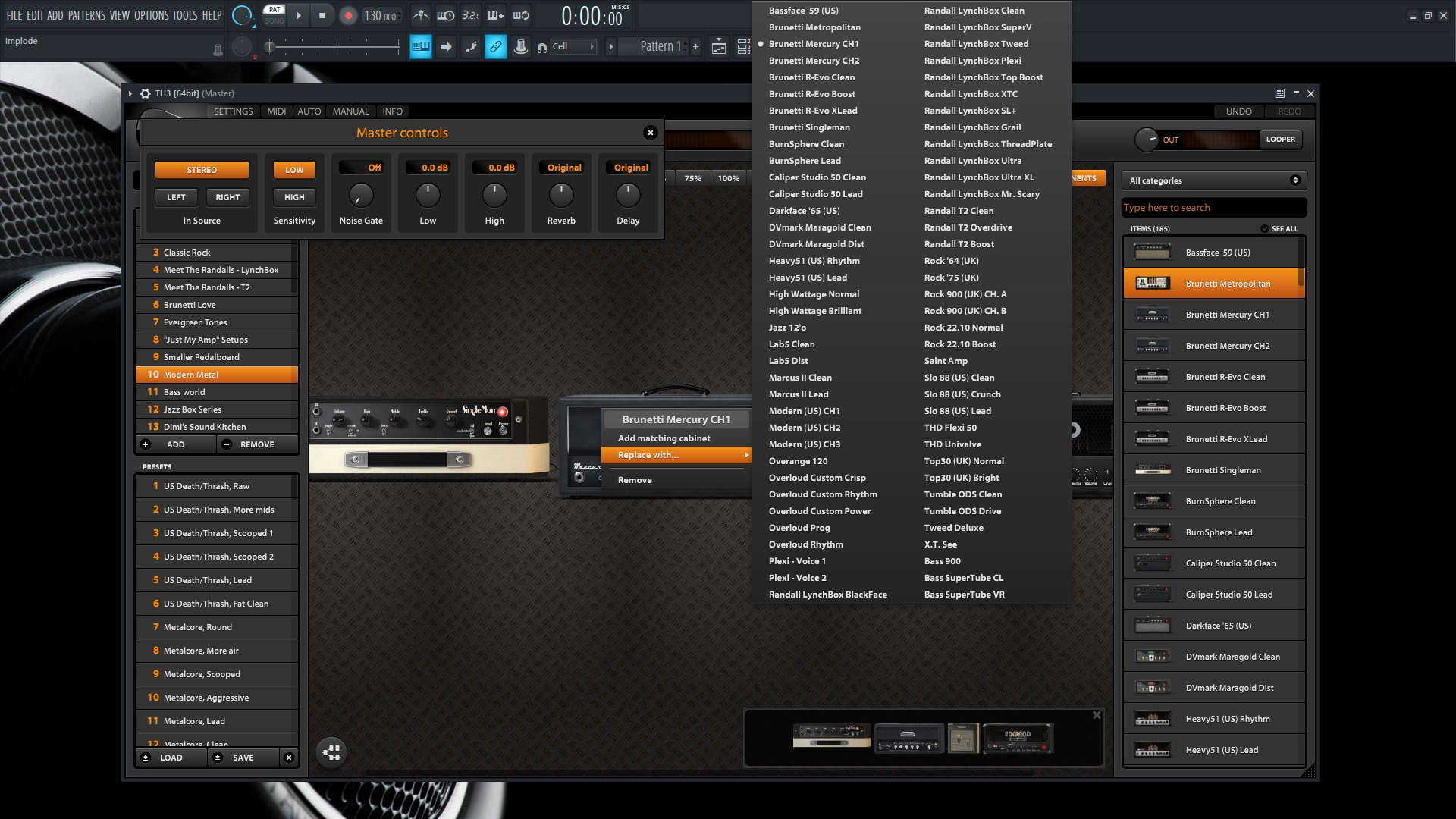The image size is (1456, 819).
Task: Toggle Noise Gate Off switch
Action: click(361, 168)
